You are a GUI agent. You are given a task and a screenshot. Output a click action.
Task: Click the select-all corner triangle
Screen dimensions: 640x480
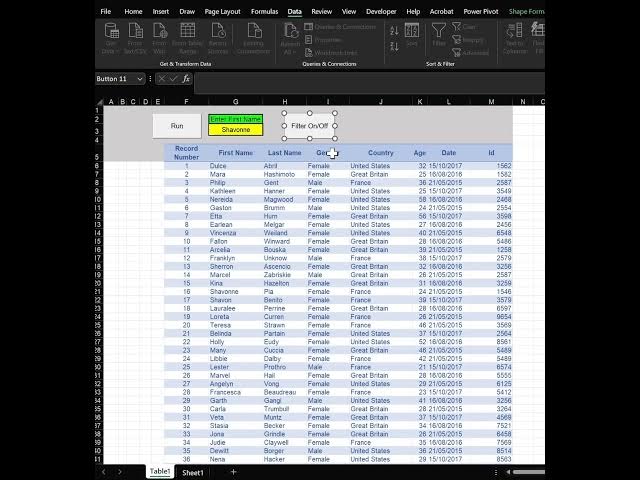point(100,102)
